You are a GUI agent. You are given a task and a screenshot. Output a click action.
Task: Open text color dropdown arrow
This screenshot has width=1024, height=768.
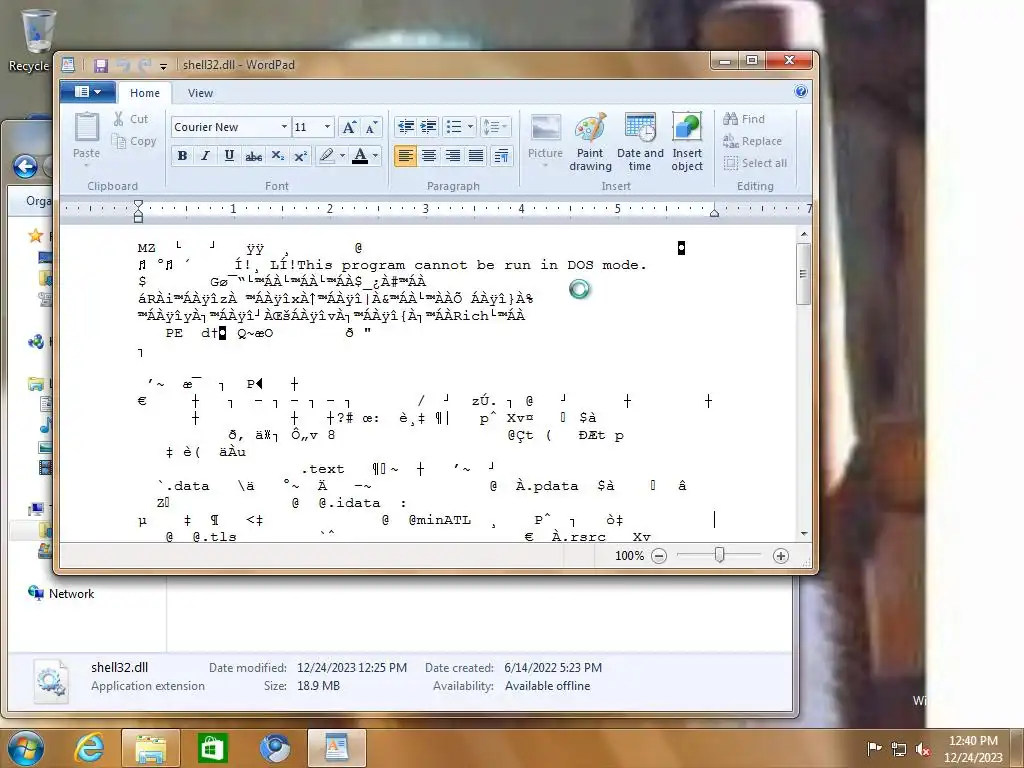tap(376, 155)
